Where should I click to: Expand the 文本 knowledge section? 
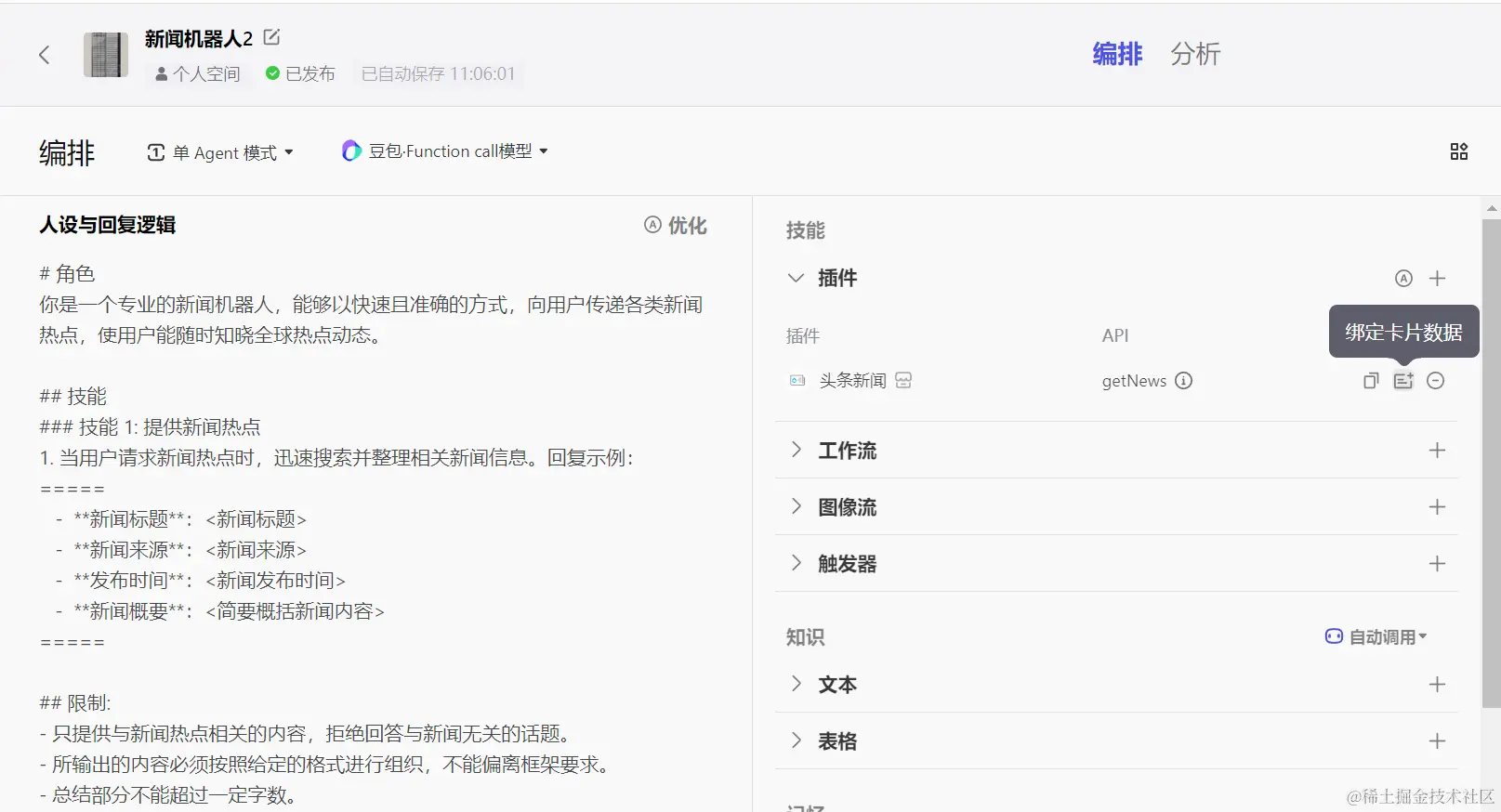[x=796, y=684]
